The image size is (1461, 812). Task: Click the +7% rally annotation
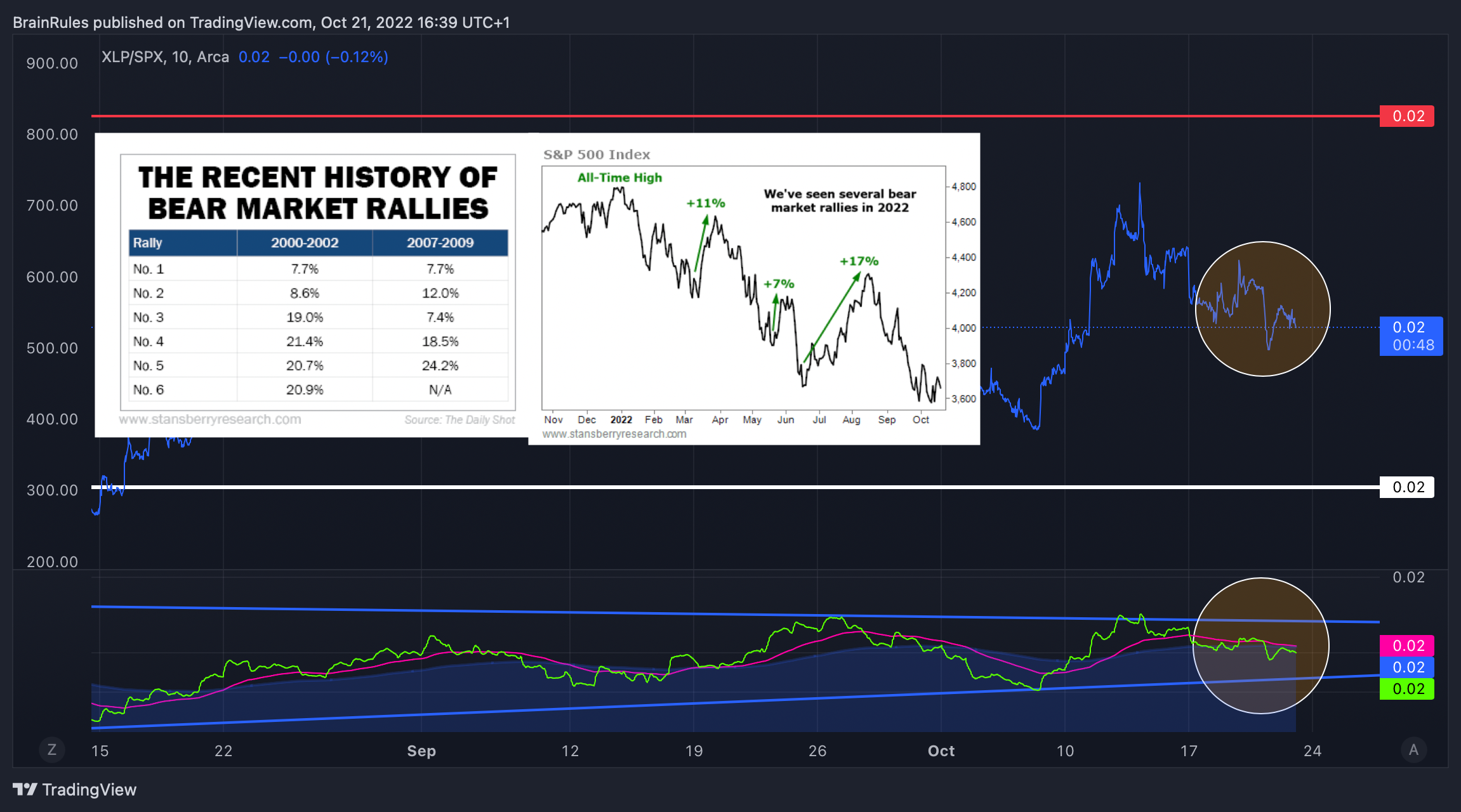coord(779,284)
